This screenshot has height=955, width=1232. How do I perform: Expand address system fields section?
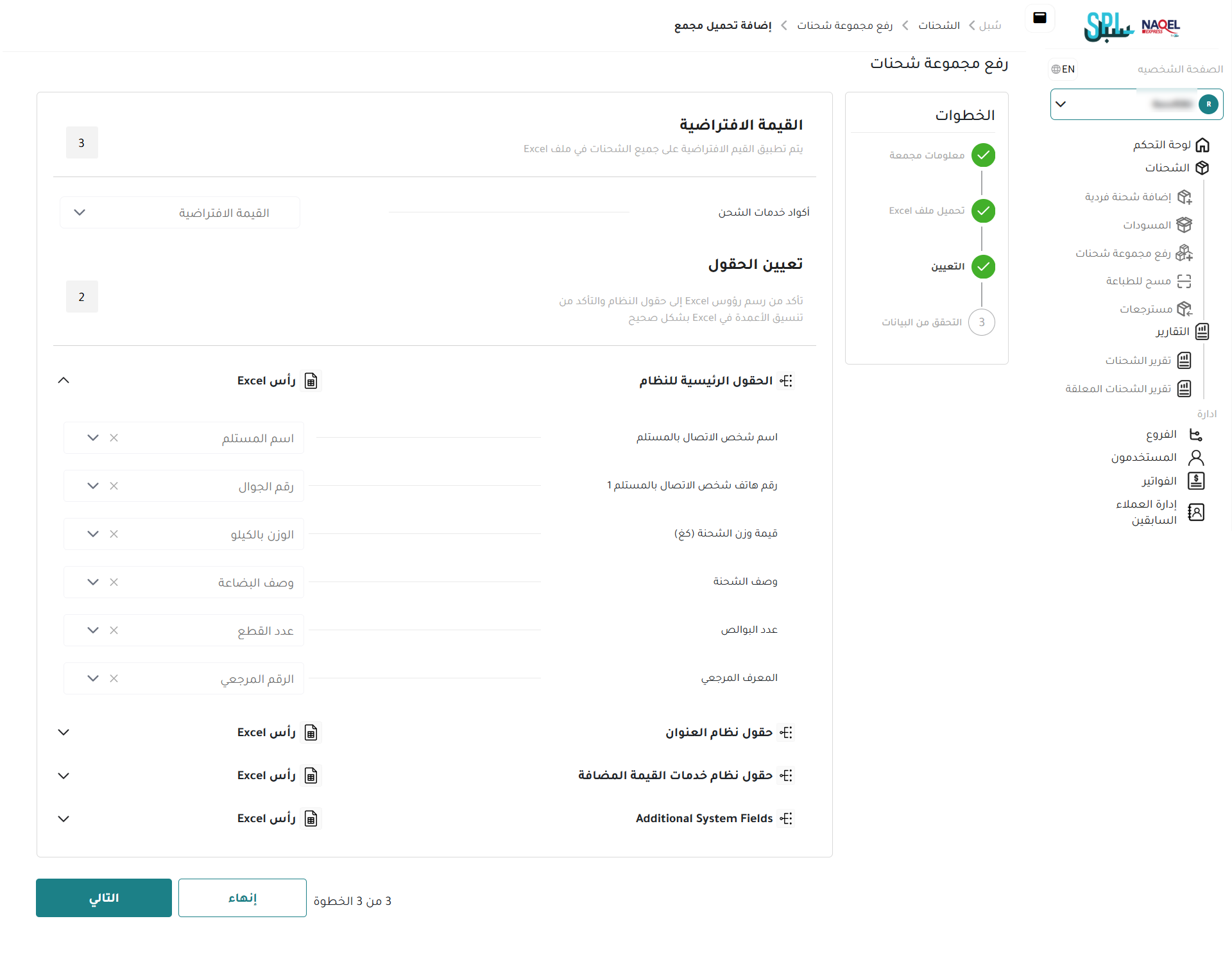coord(64,732)
